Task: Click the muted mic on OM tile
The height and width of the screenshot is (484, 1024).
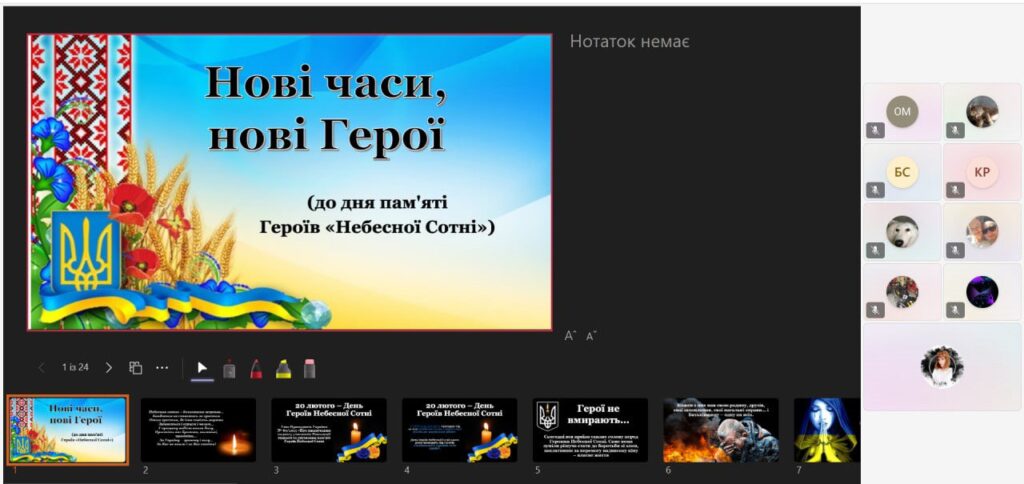Action: [875, 130]
